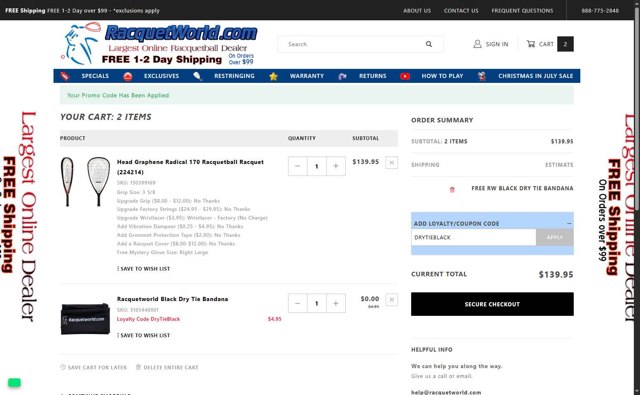Click the Returns arrow icon
Screen dimensions: 640x395
pos(342,76)
